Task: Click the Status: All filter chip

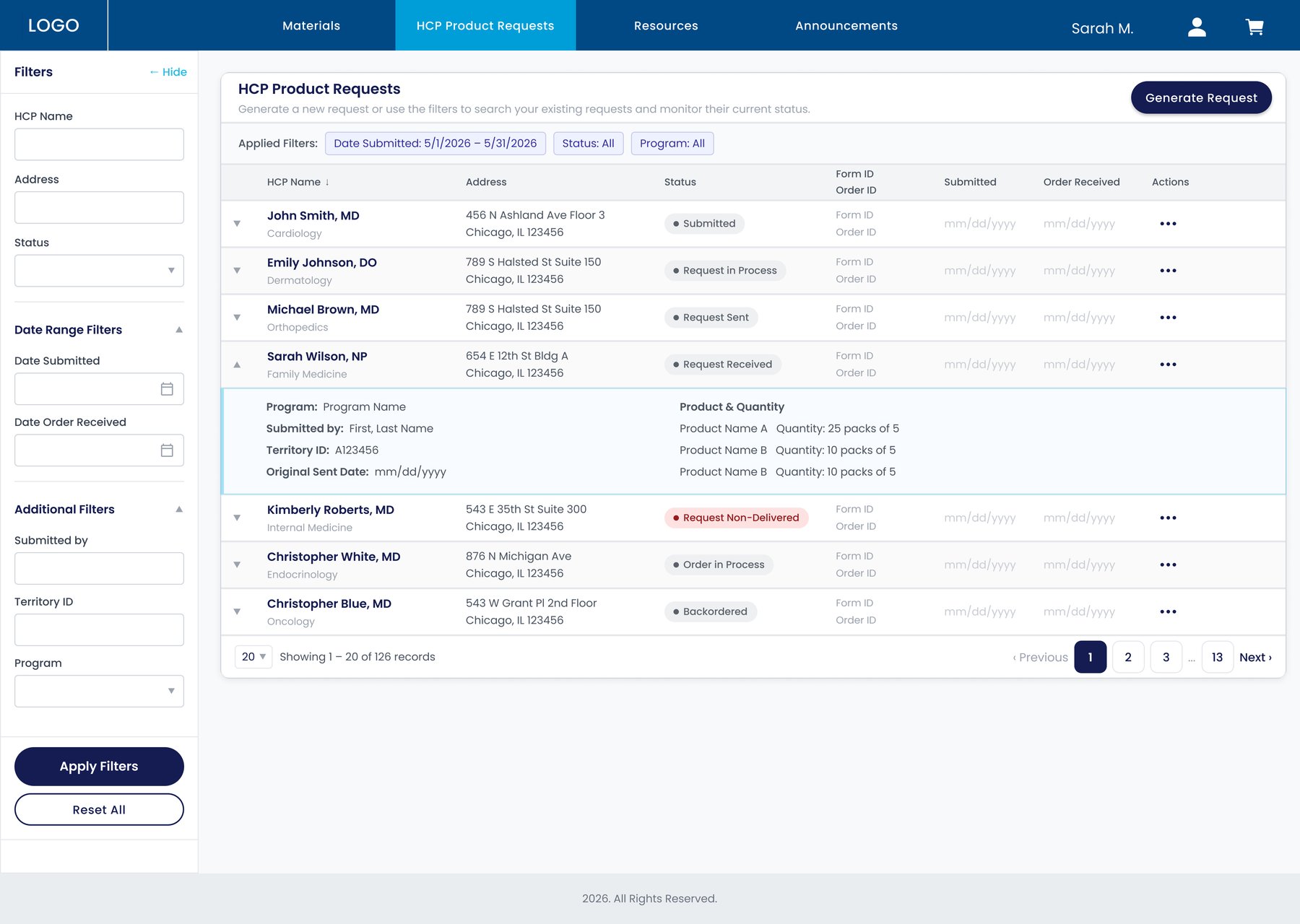Action: click(588, 144)
